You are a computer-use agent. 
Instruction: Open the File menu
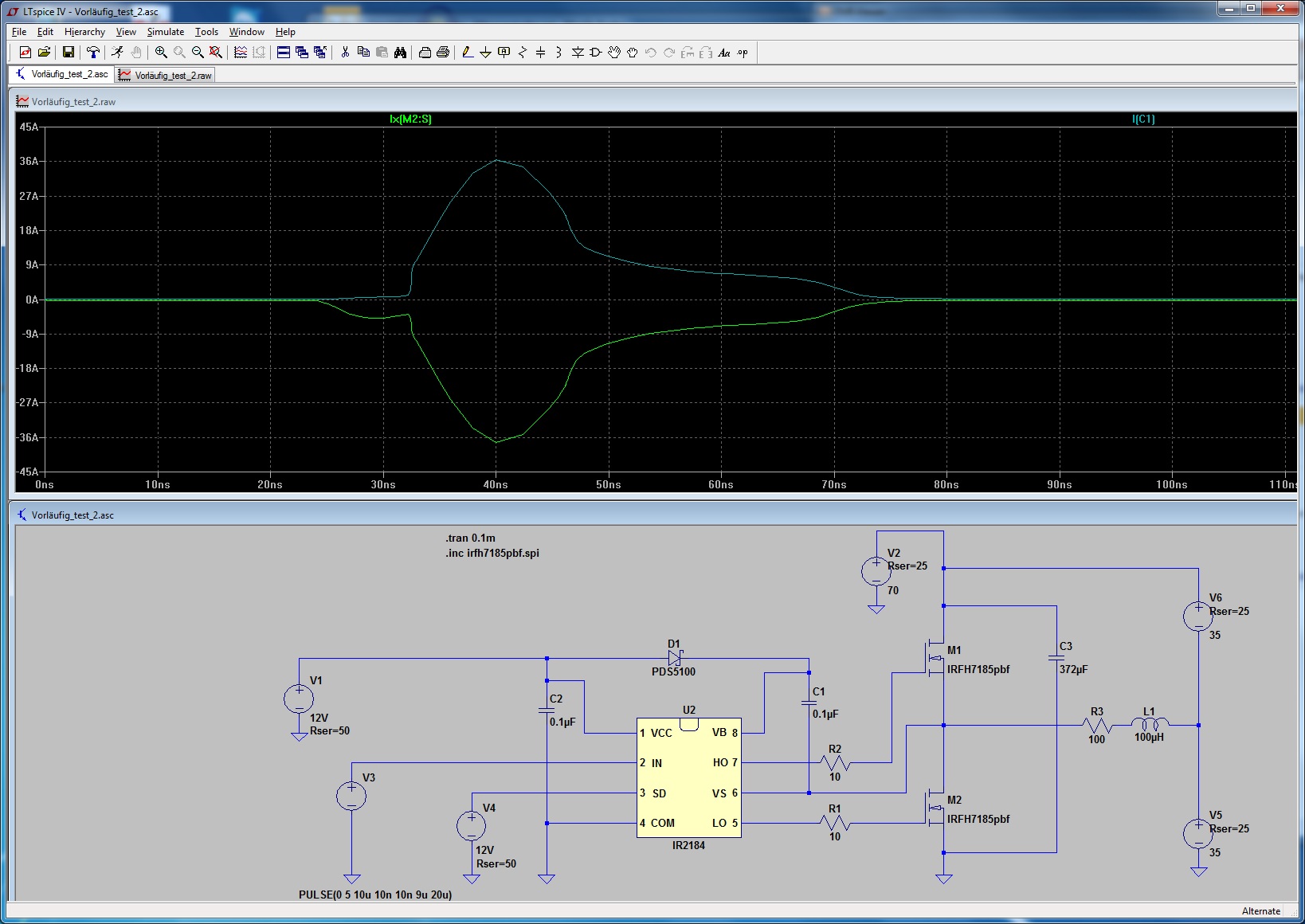[x=19, y=32]
